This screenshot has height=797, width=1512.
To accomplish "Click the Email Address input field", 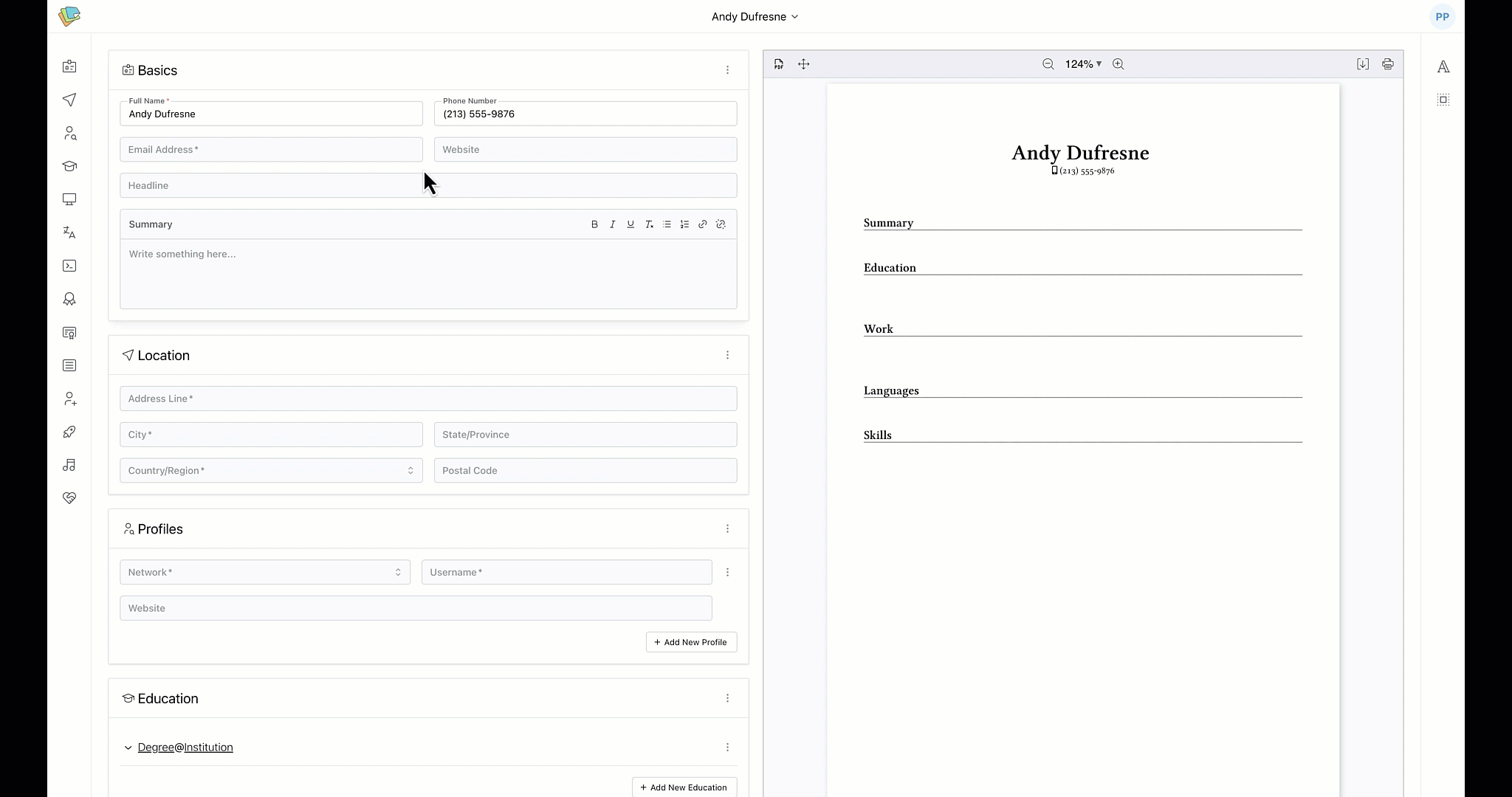I will tap(271, 150).
